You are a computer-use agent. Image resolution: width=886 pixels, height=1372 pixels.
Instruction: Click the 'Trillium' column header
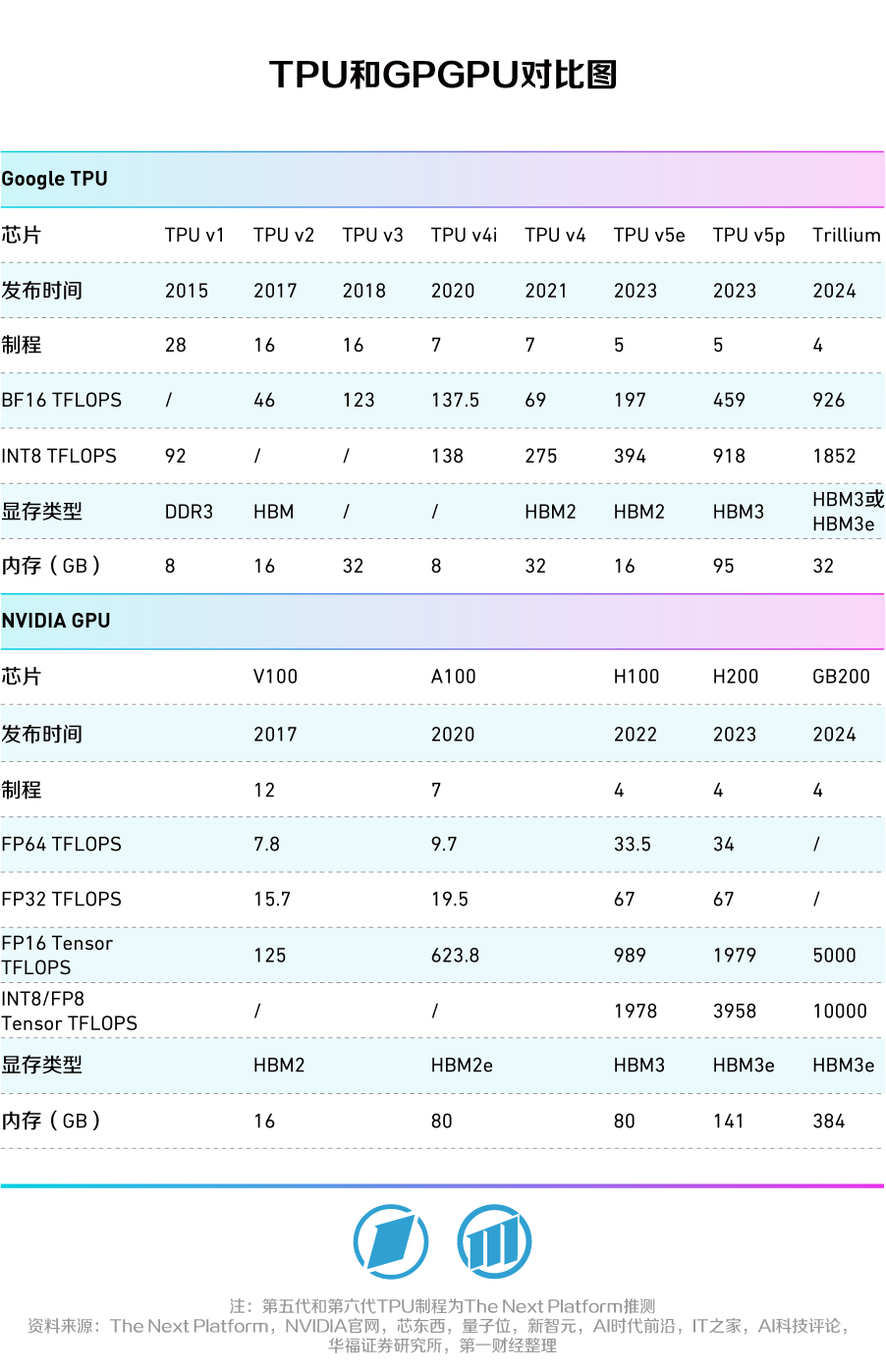pos(846,235)
